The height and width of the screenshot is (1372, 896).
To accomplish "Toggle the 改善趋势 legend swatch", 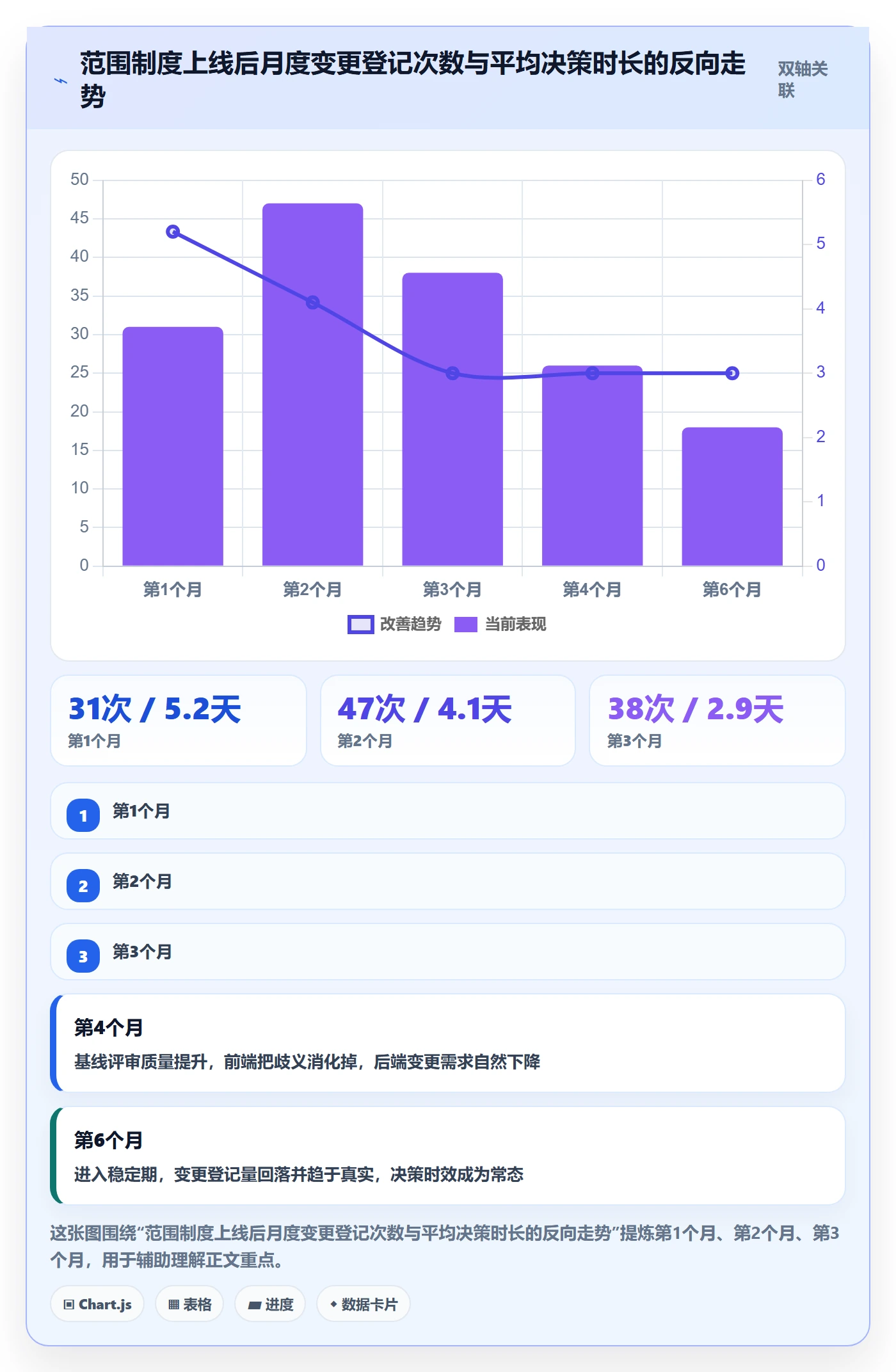I will (360, 625).
